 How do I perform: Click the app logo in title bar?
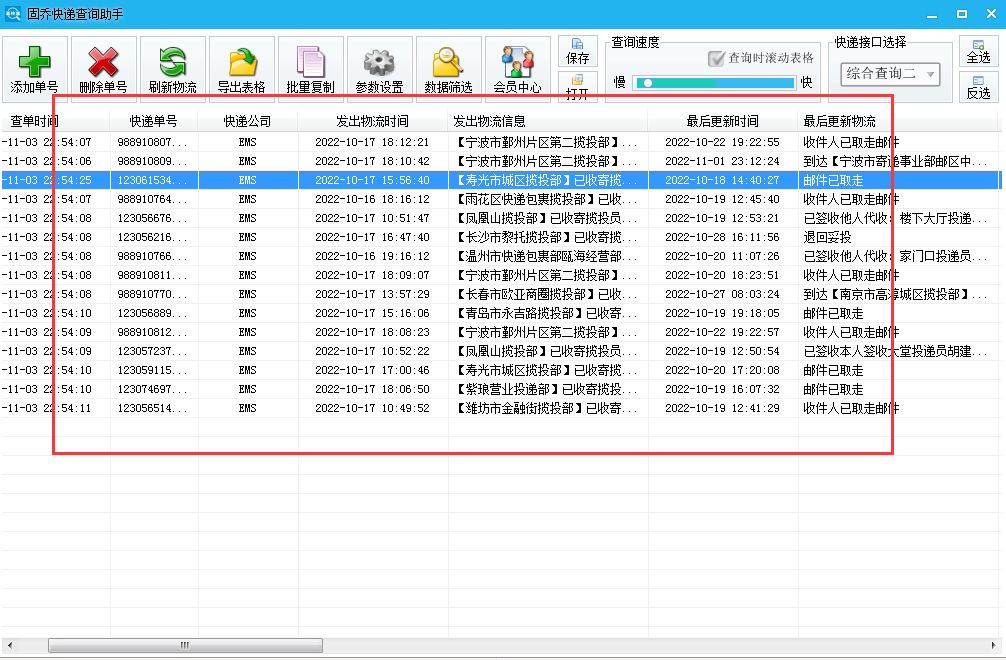[12, 13]
